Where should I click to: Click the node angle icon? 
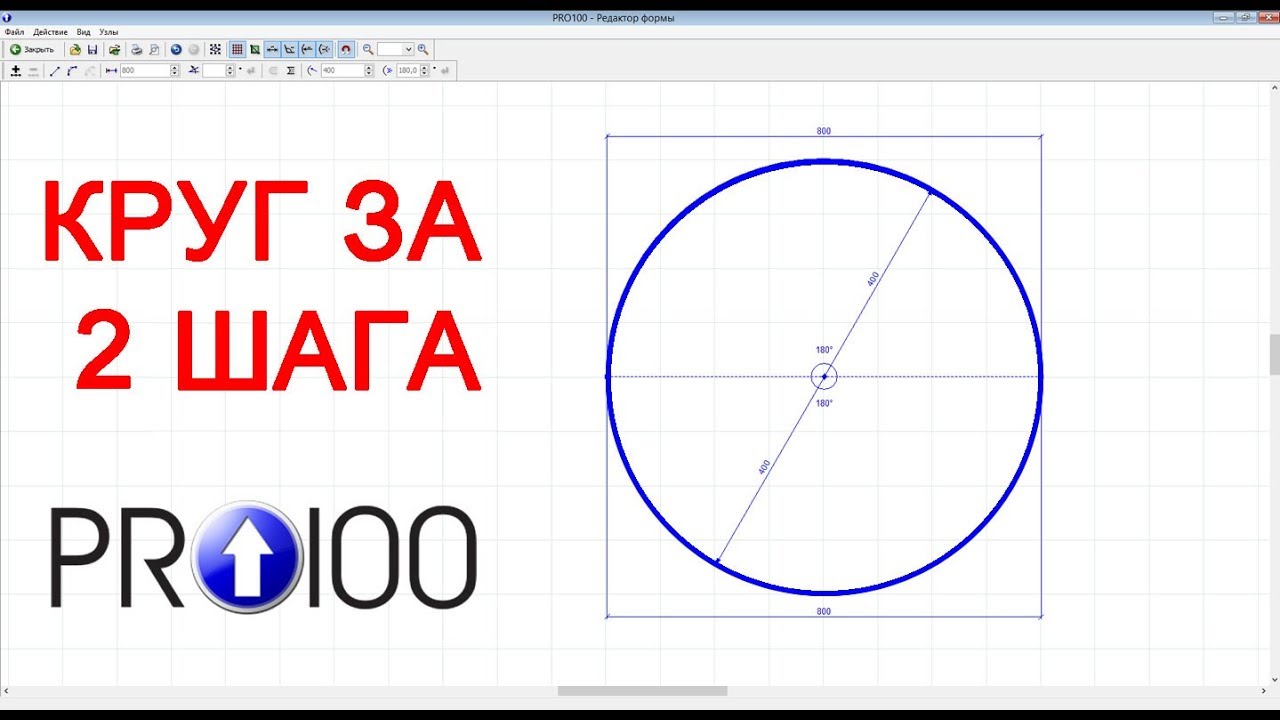click(193, 71)
